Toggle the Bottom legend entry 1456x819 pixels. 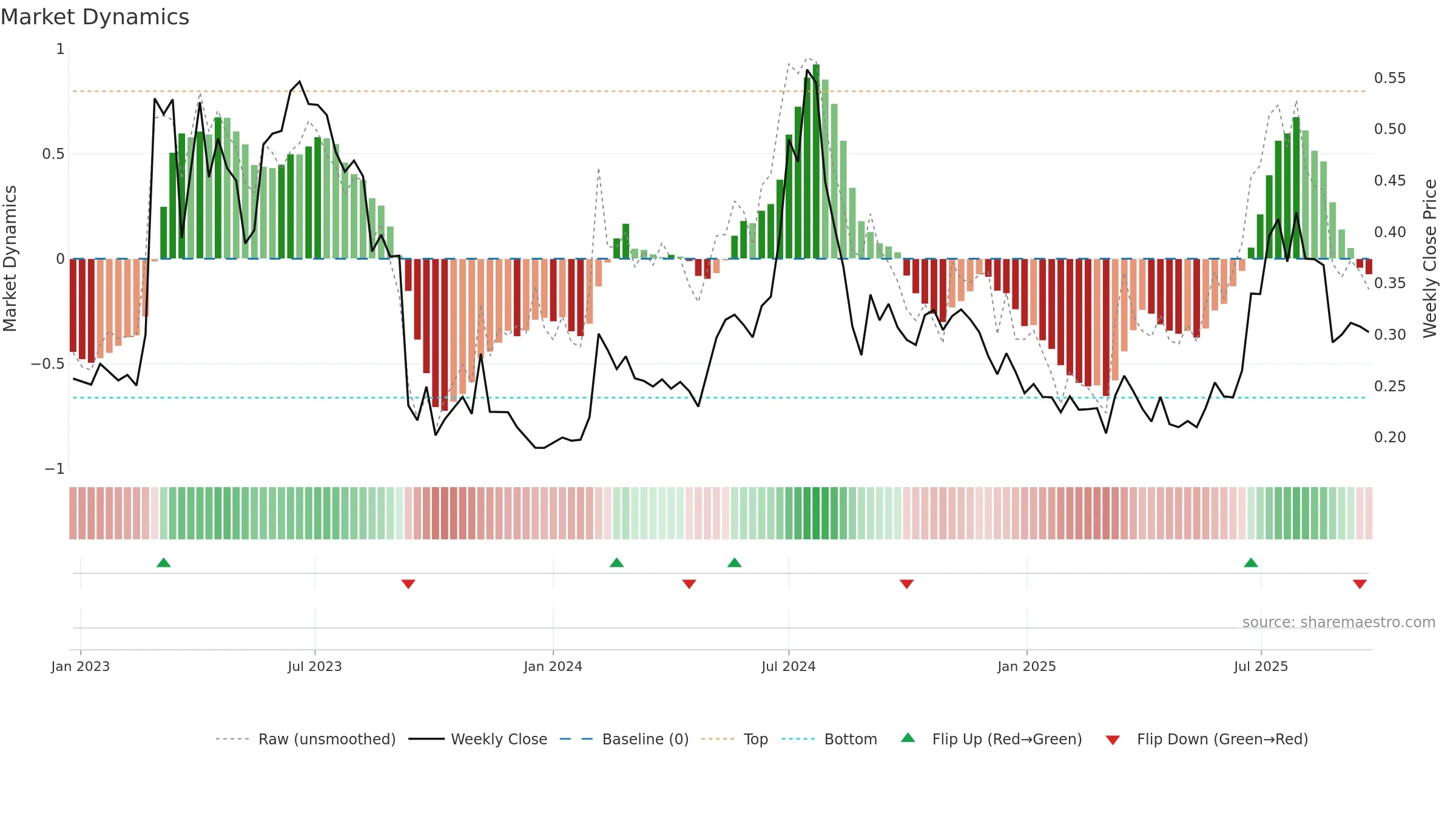pyautogui.click(x=829, y=739)
